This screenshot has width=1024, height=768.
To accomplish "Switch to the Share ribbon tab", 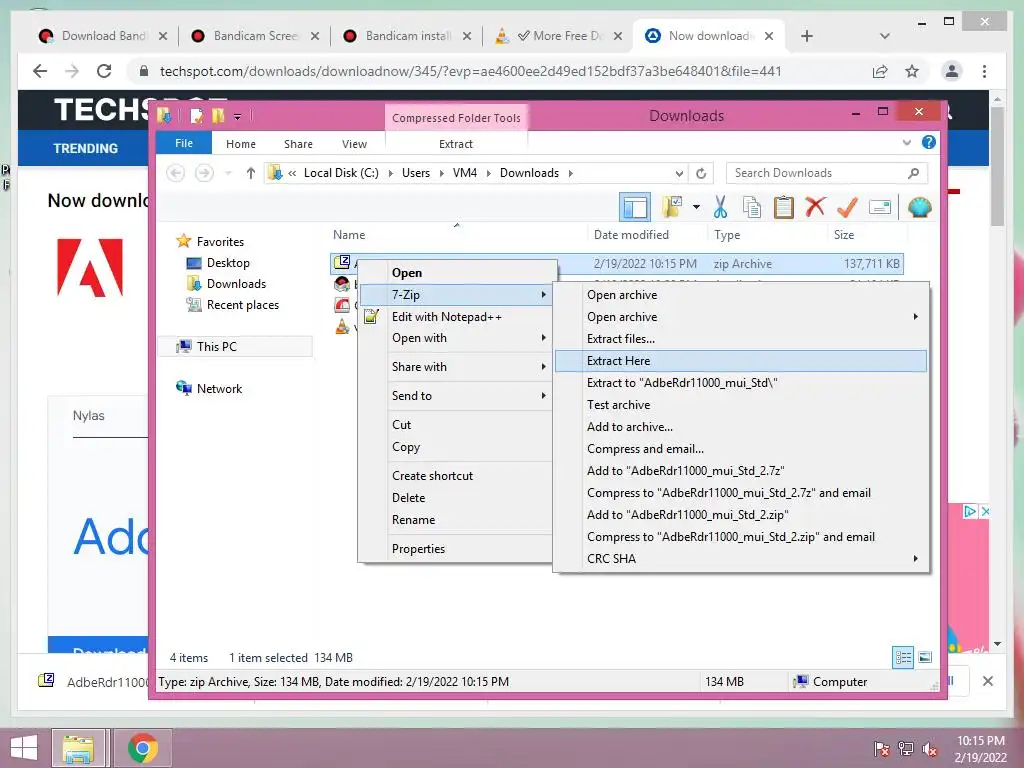I will (x=298, y=144).
